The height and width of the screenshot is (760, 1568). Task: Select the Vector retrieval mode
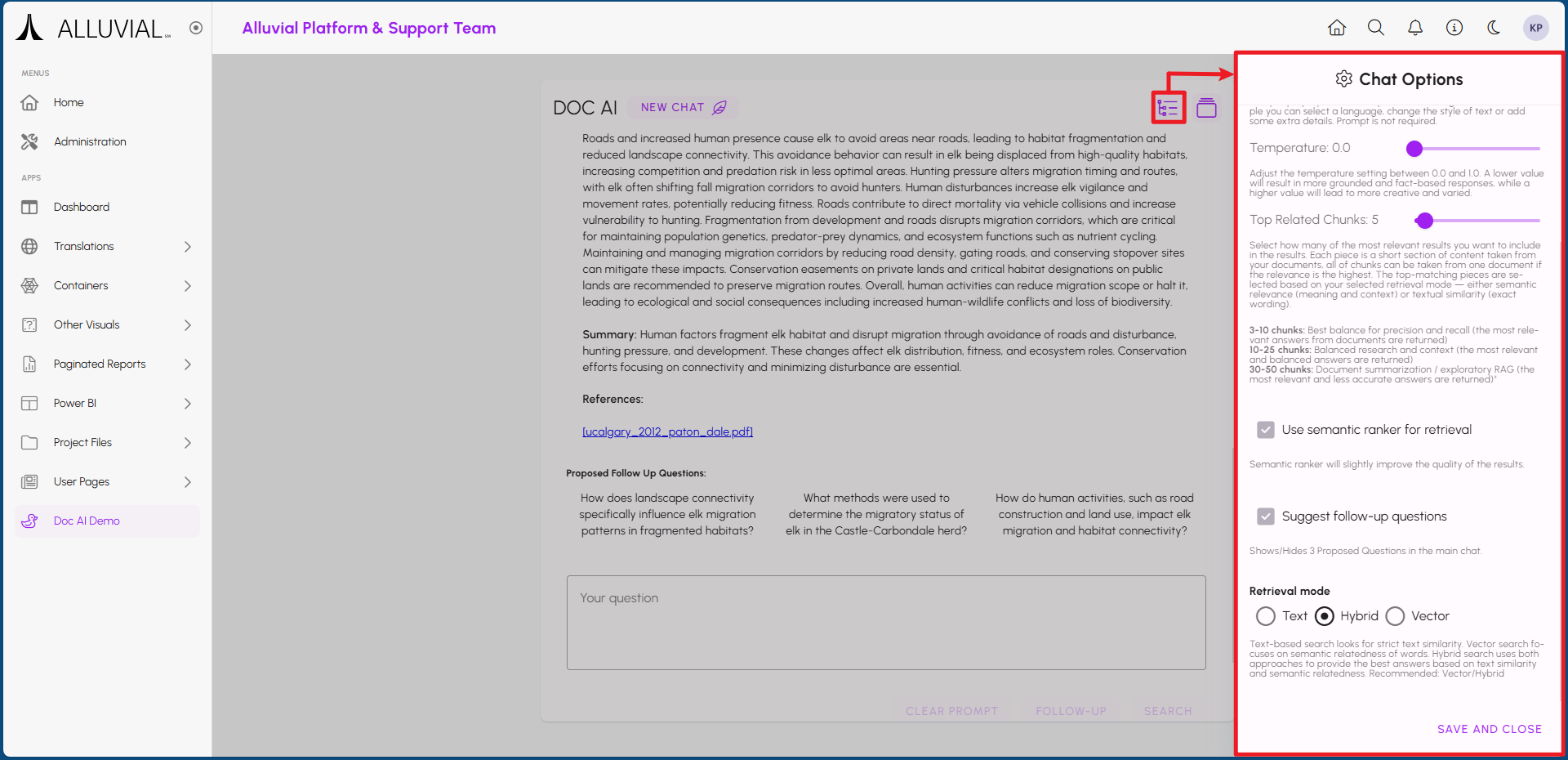click(1395, 616)
